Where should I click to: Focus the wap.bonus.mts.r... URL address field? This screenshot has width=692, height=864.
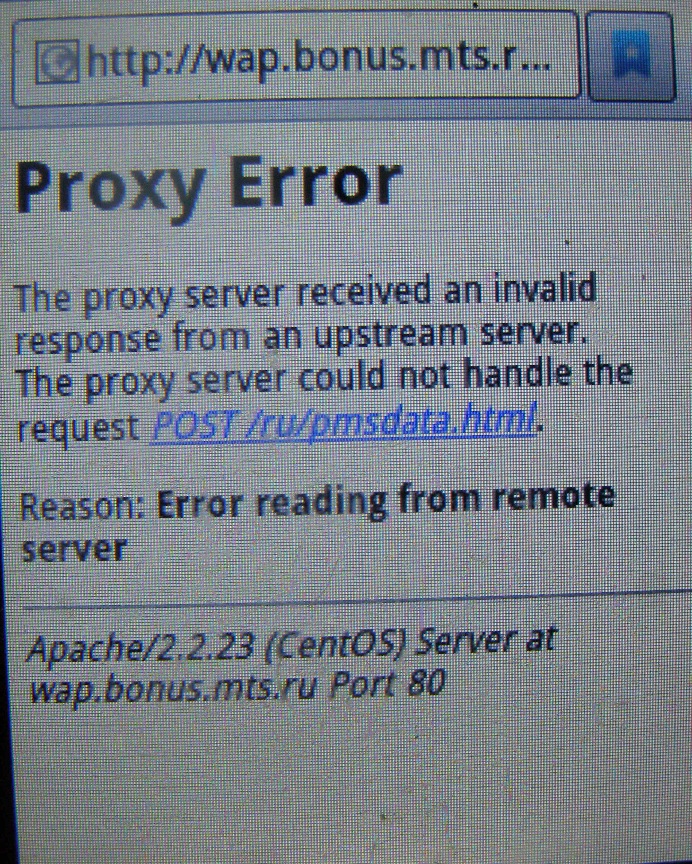[x=296, y=58]
